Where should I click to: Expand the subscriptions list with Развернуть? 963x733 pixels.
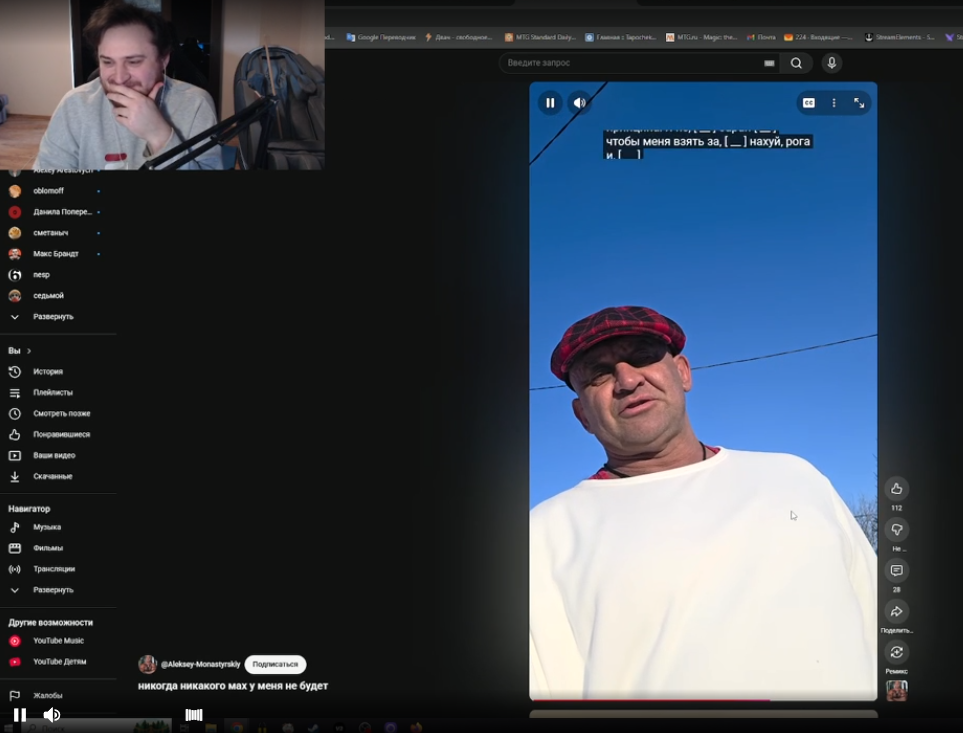tap(54, 317)
